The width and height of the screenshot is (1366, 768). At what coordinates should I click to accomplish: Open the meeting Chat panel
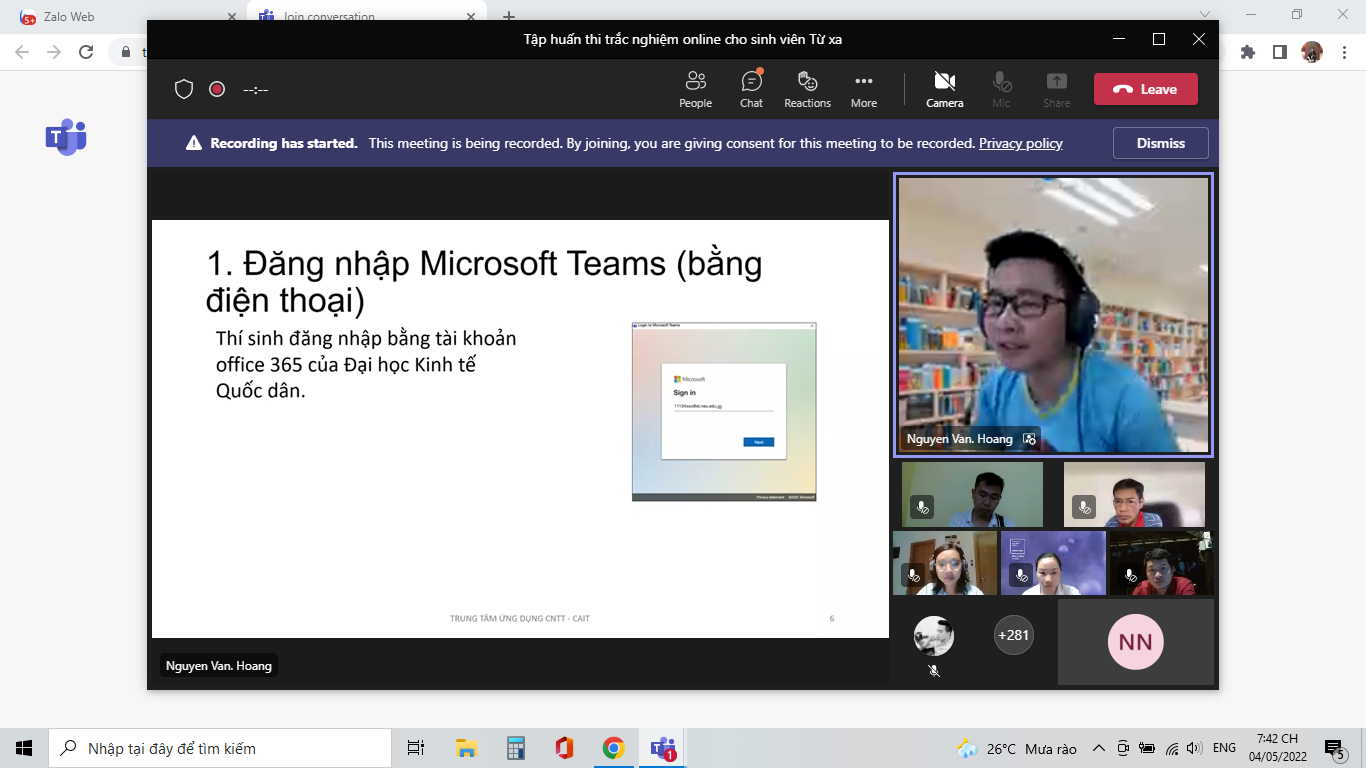click(751, 89)
